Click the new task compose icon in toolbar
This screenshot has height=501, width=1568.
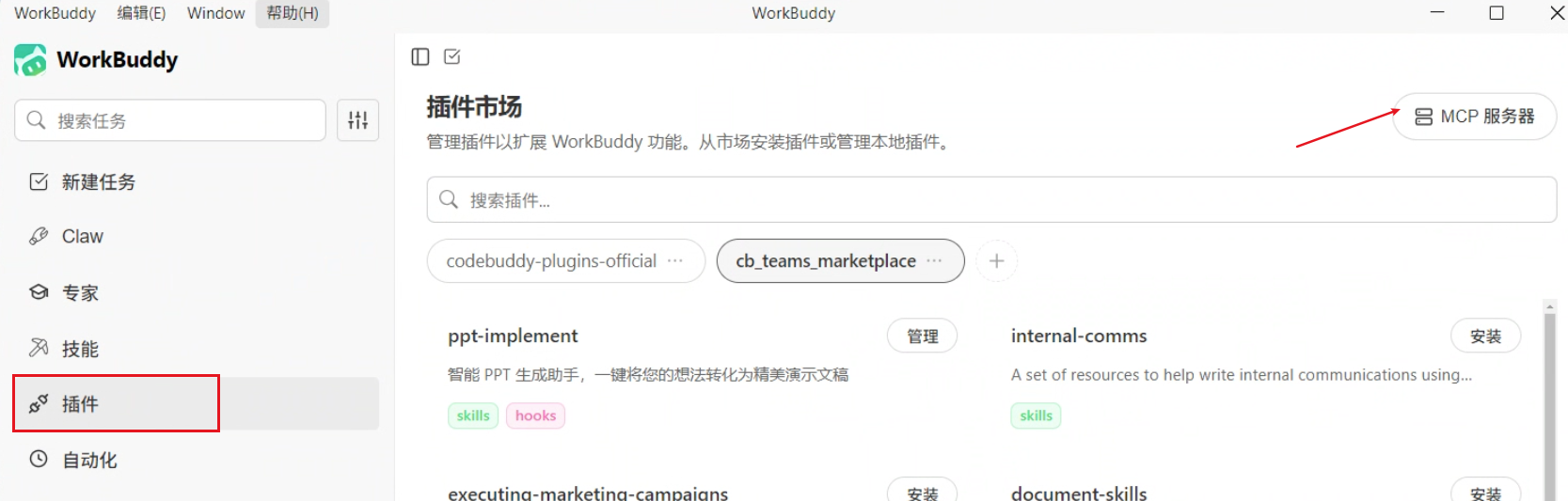pyautogui.click(x=452, y=56)
